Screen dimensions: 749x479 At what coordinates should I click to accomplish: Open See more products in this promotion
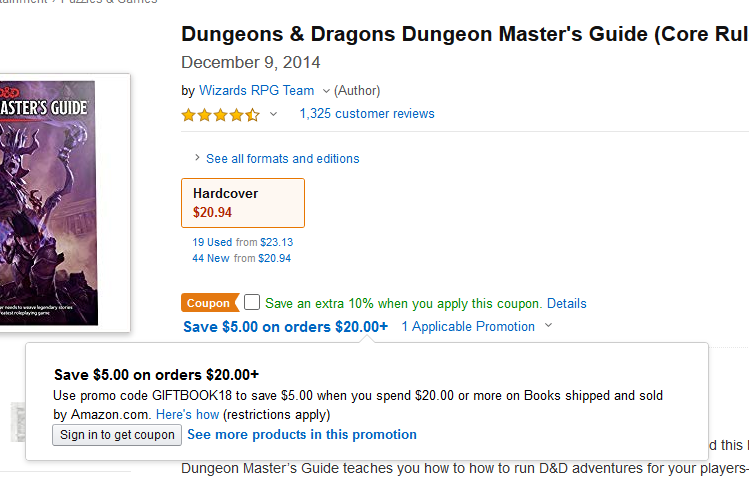pyautogui.click(x=301, y=434)
